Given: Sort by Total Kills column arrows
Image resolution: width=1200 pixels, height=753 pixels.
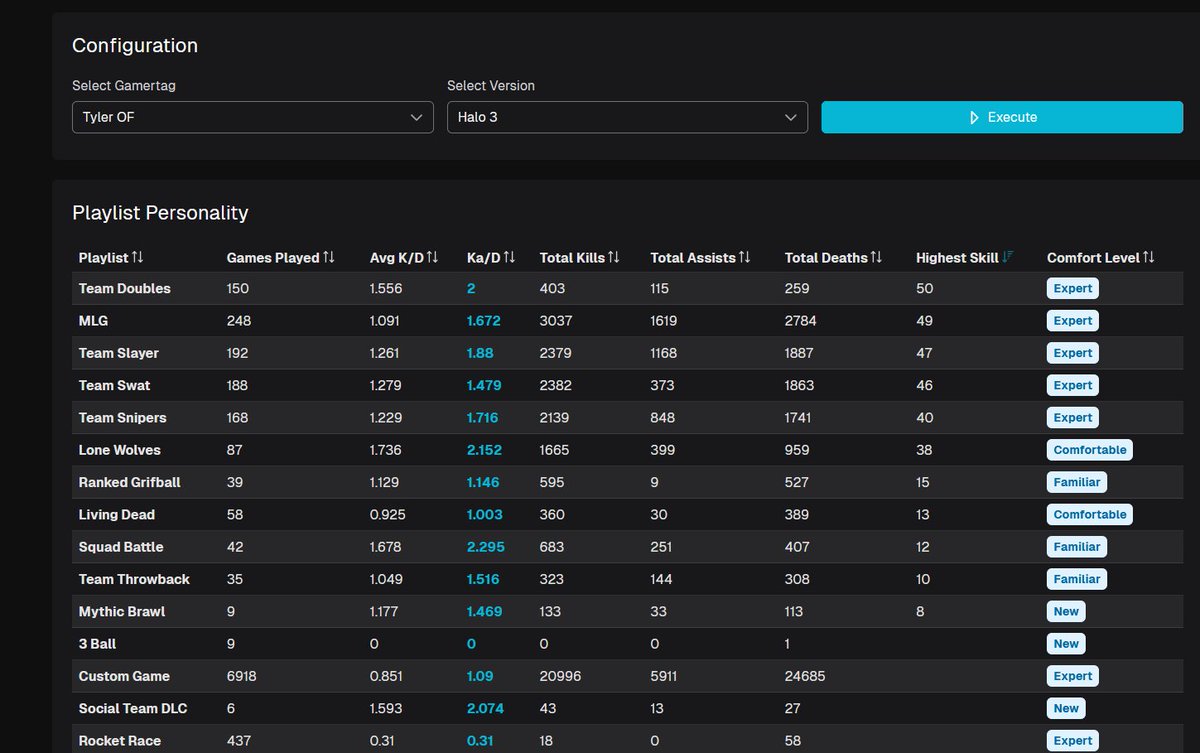Looking at the screenshot, I should (x=613, y=257).
